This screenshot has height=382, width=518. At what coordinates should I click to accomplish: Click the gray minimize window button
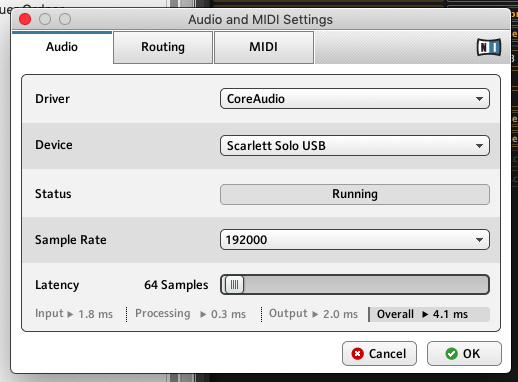point(45,19)
